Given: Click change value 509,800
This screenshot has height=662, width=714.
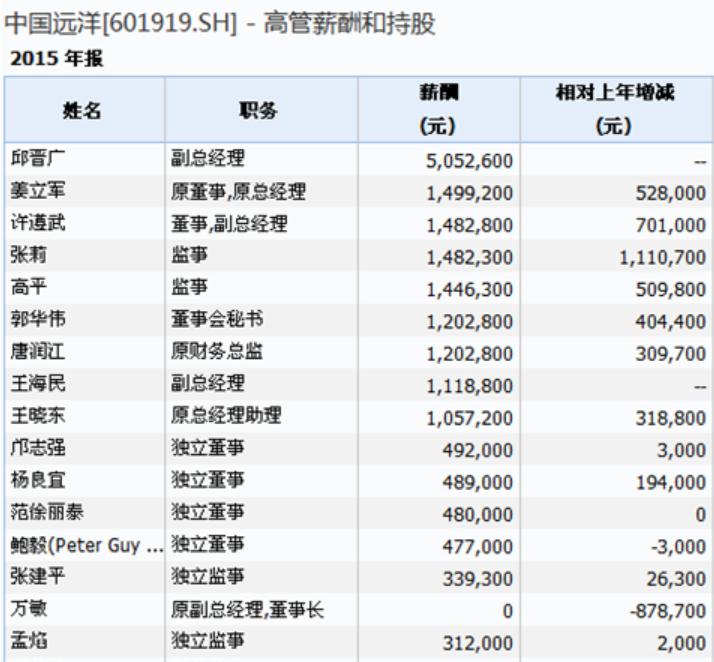Looking at the screenshot, I should [x=671, y=290].
